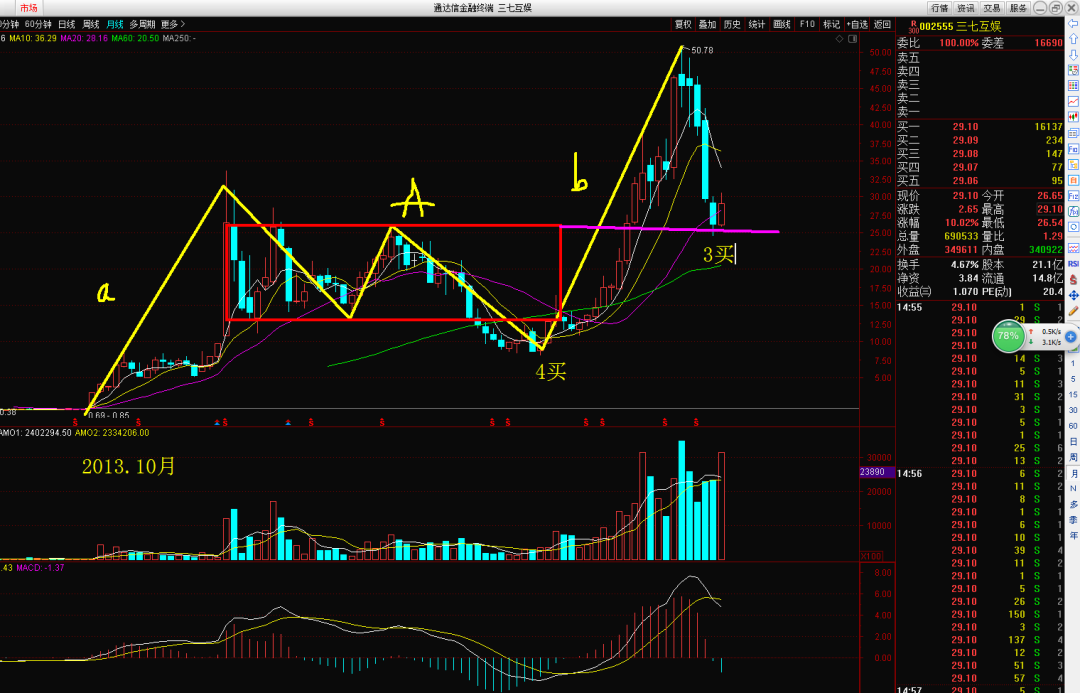The height and width of the screenshot is (693, 1080).
Task: Open the RSI indicator icon
Action: pyautogui.click(x=1073, y=264)
